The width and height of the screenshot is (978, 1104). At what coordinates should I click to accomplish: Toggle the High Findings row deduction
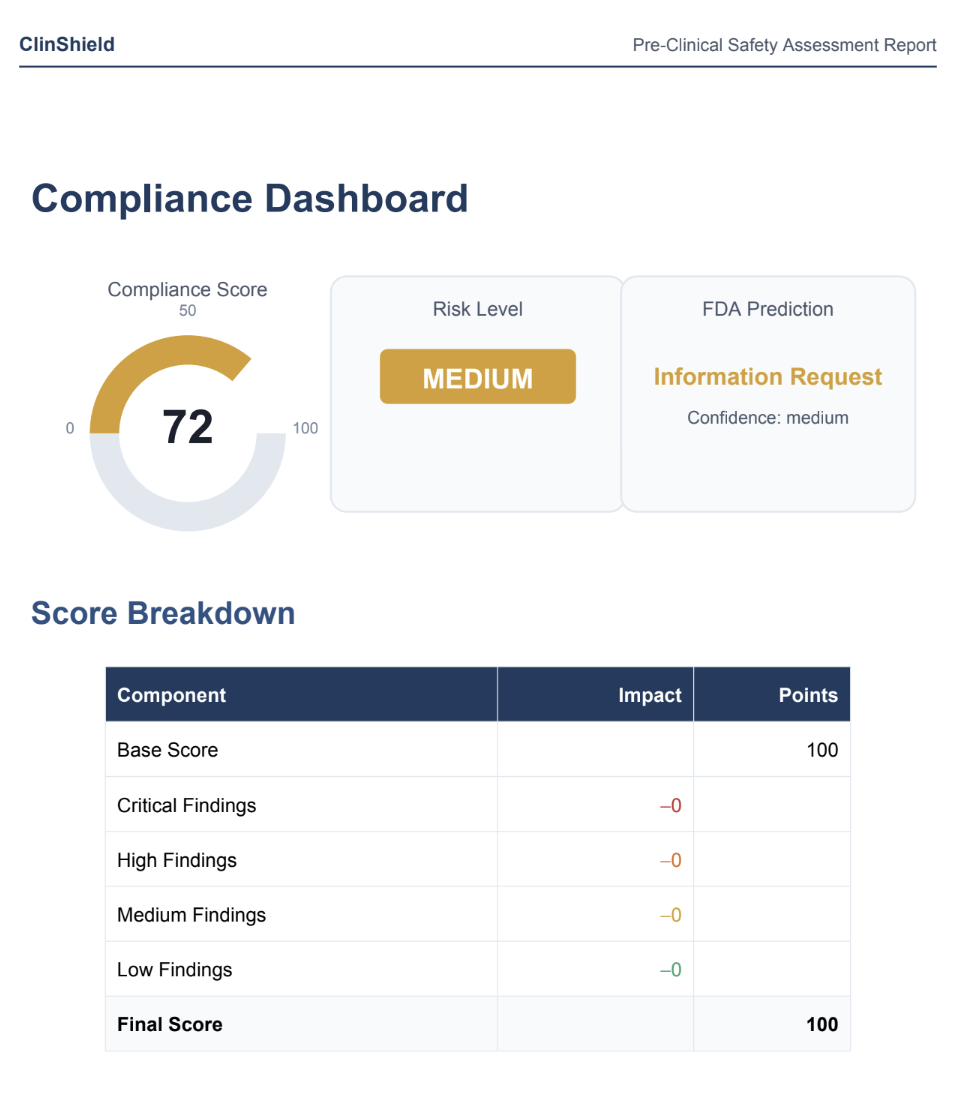click(x=670, y=859)
